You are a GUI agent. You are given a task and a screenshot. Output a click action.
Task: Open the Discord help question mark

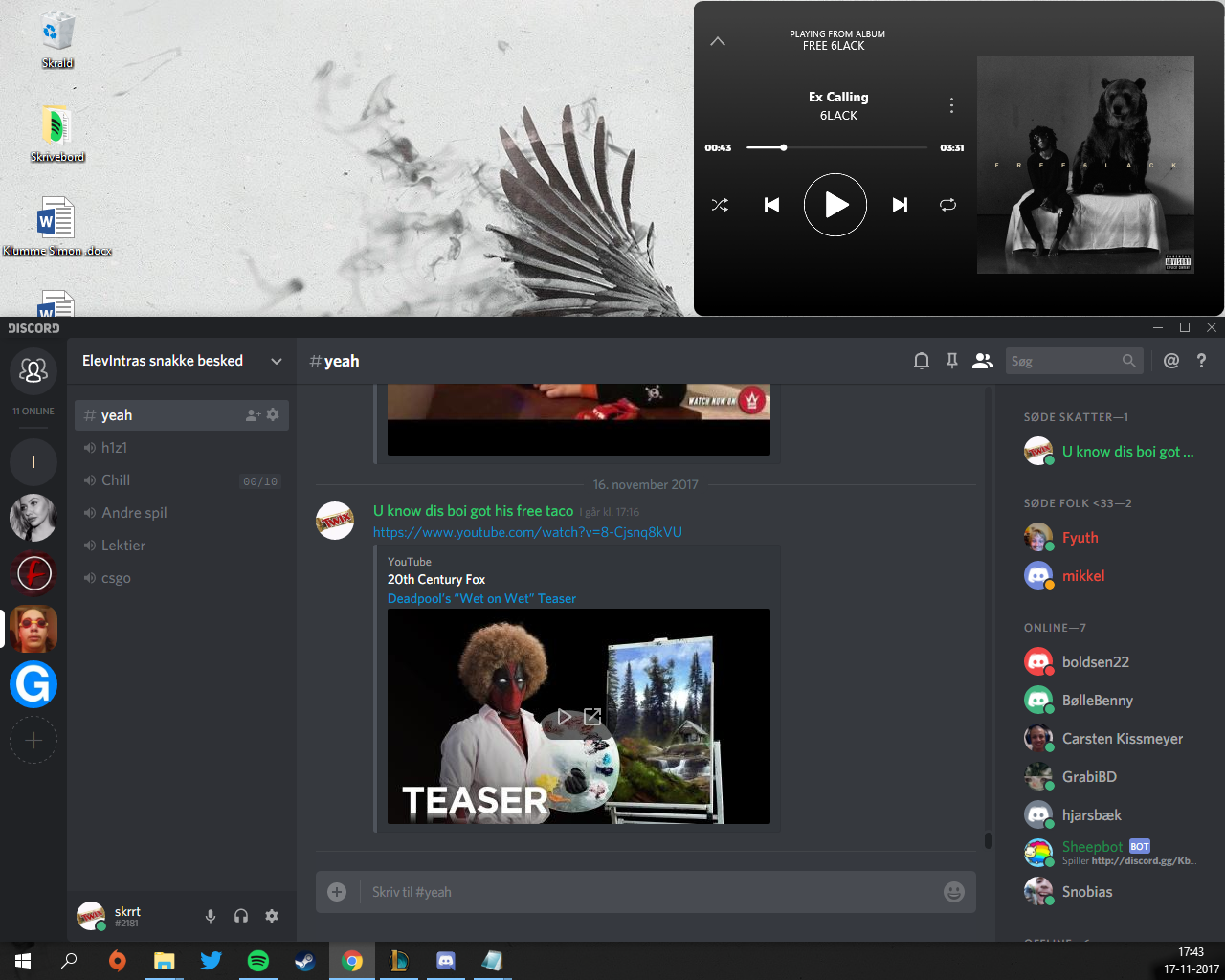point(1201,361)
